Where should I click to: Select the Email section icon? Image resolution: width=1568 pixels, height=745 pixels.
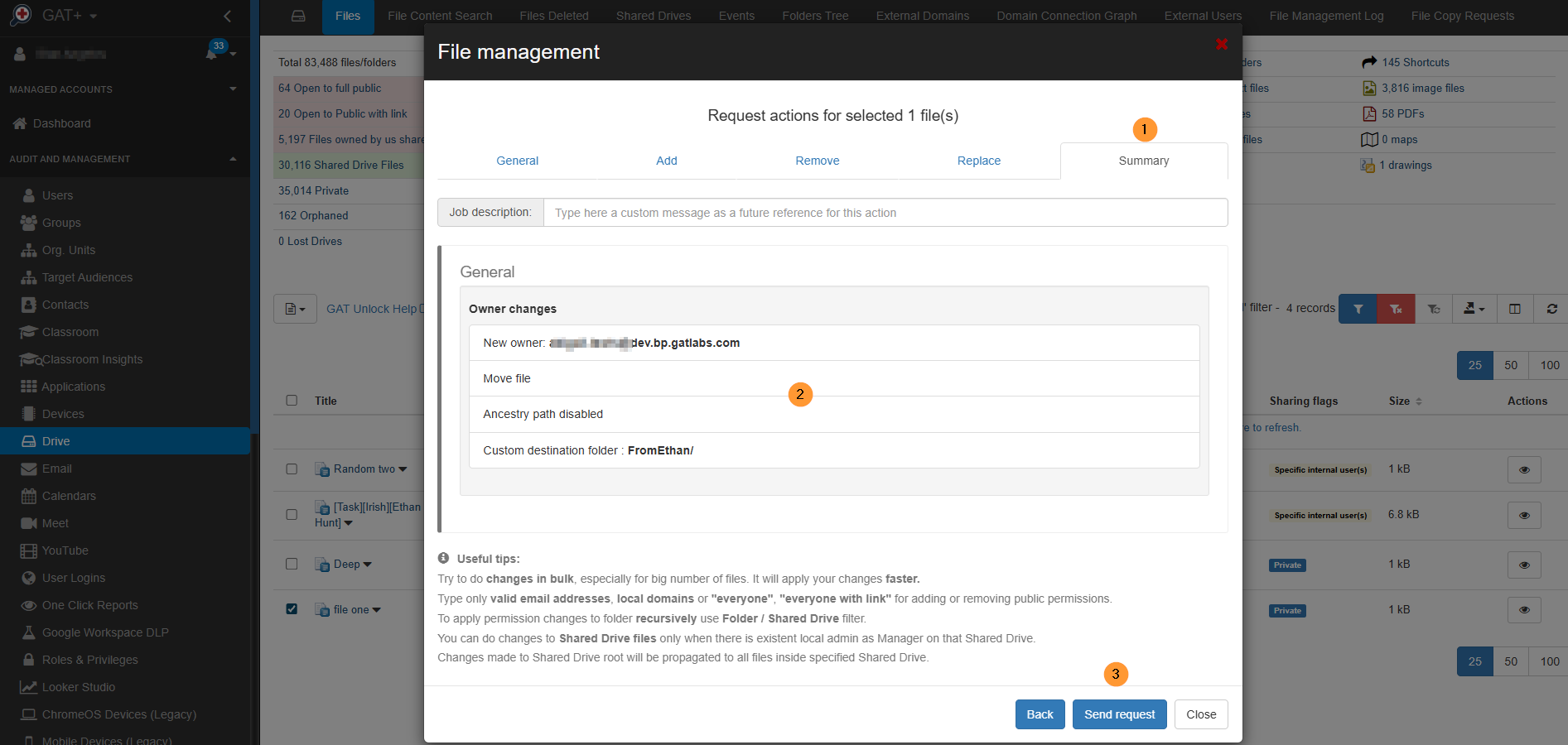30,468
